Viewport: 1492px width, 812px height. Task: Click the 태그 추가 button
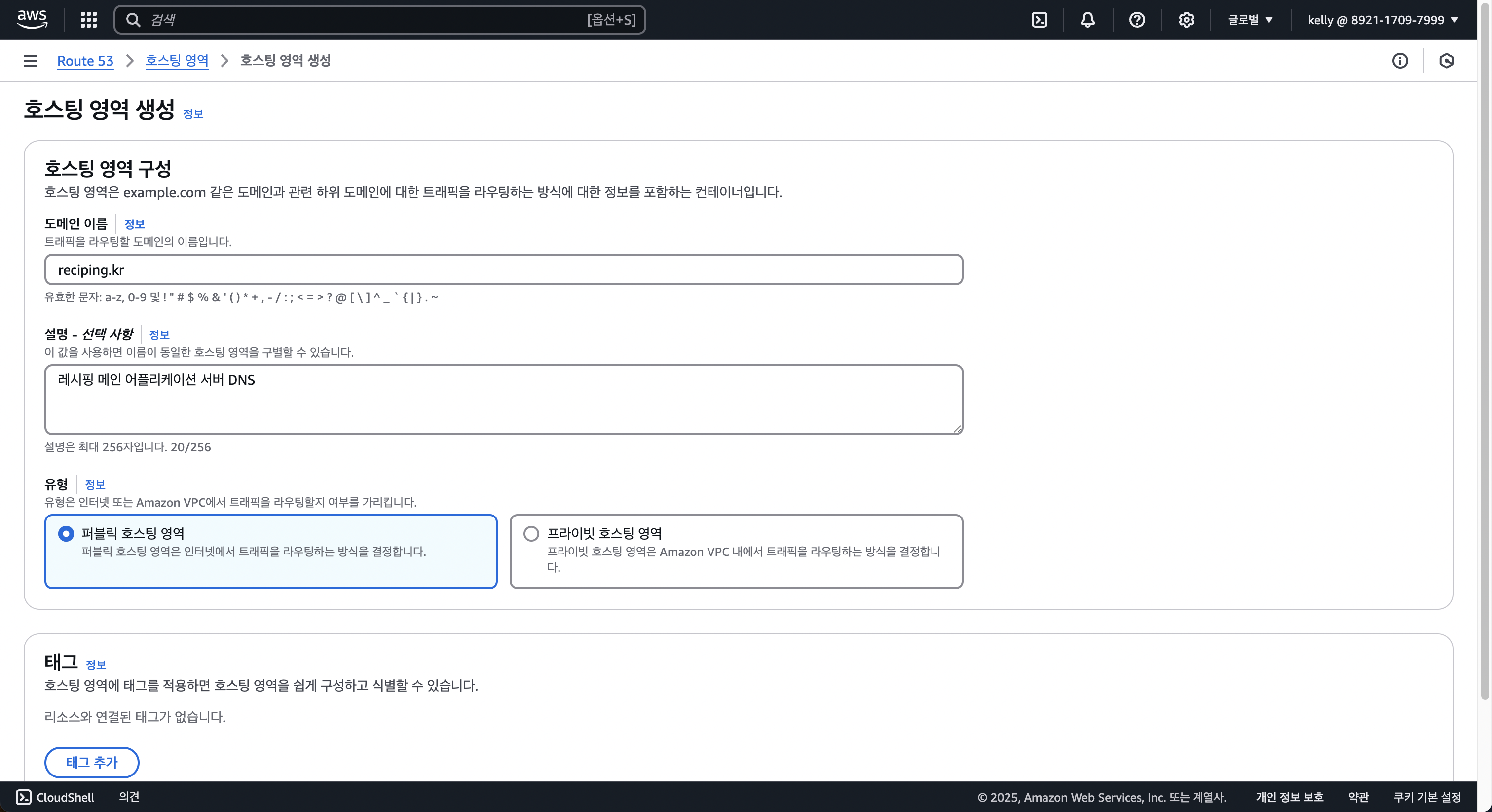point(91,762)
